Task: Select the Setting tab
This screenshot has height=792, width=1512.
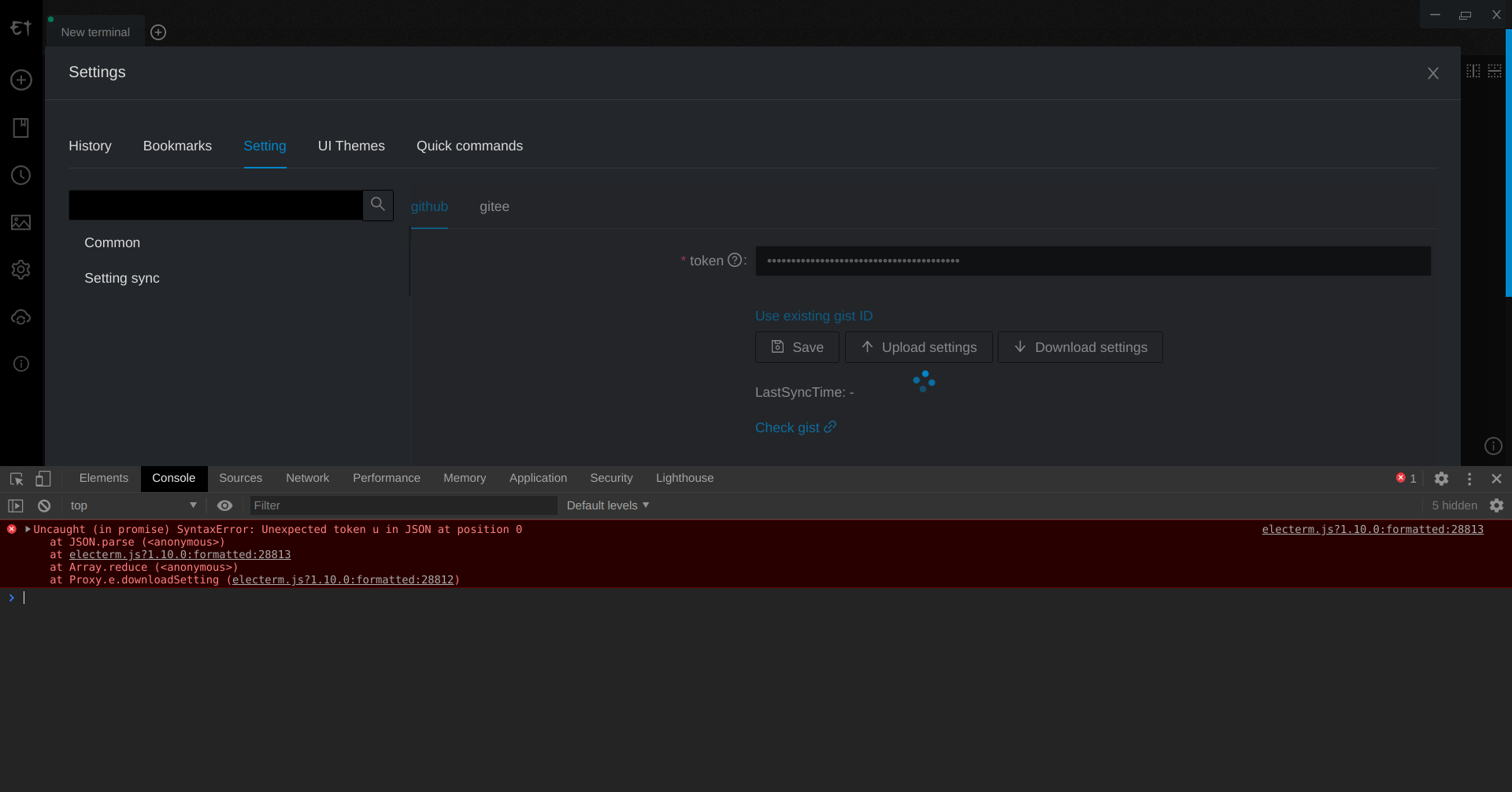Action: point(265,146)
